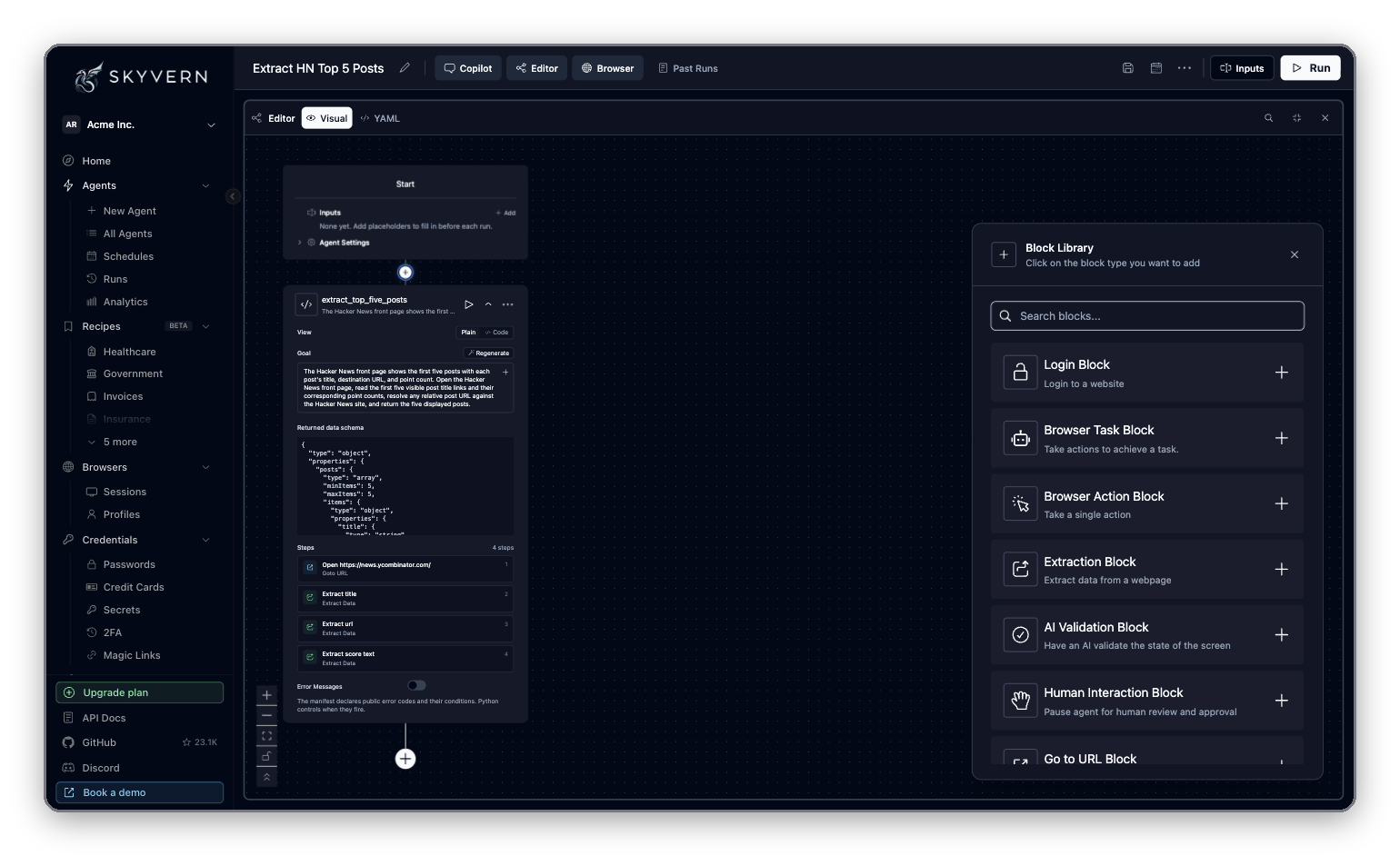The image size is (1400, 856).
Task: Collapse the Recipes sidebar section
Action: [205, 326]
